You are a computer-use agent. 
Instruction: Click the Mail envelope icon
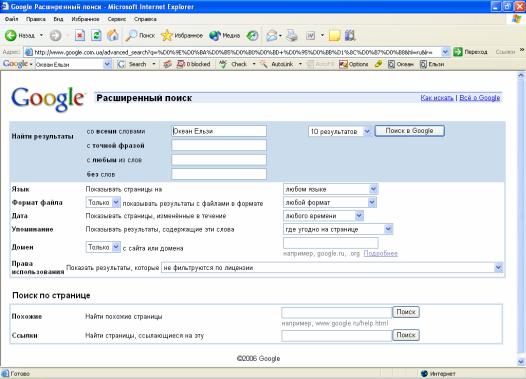(x=272, y=35)
